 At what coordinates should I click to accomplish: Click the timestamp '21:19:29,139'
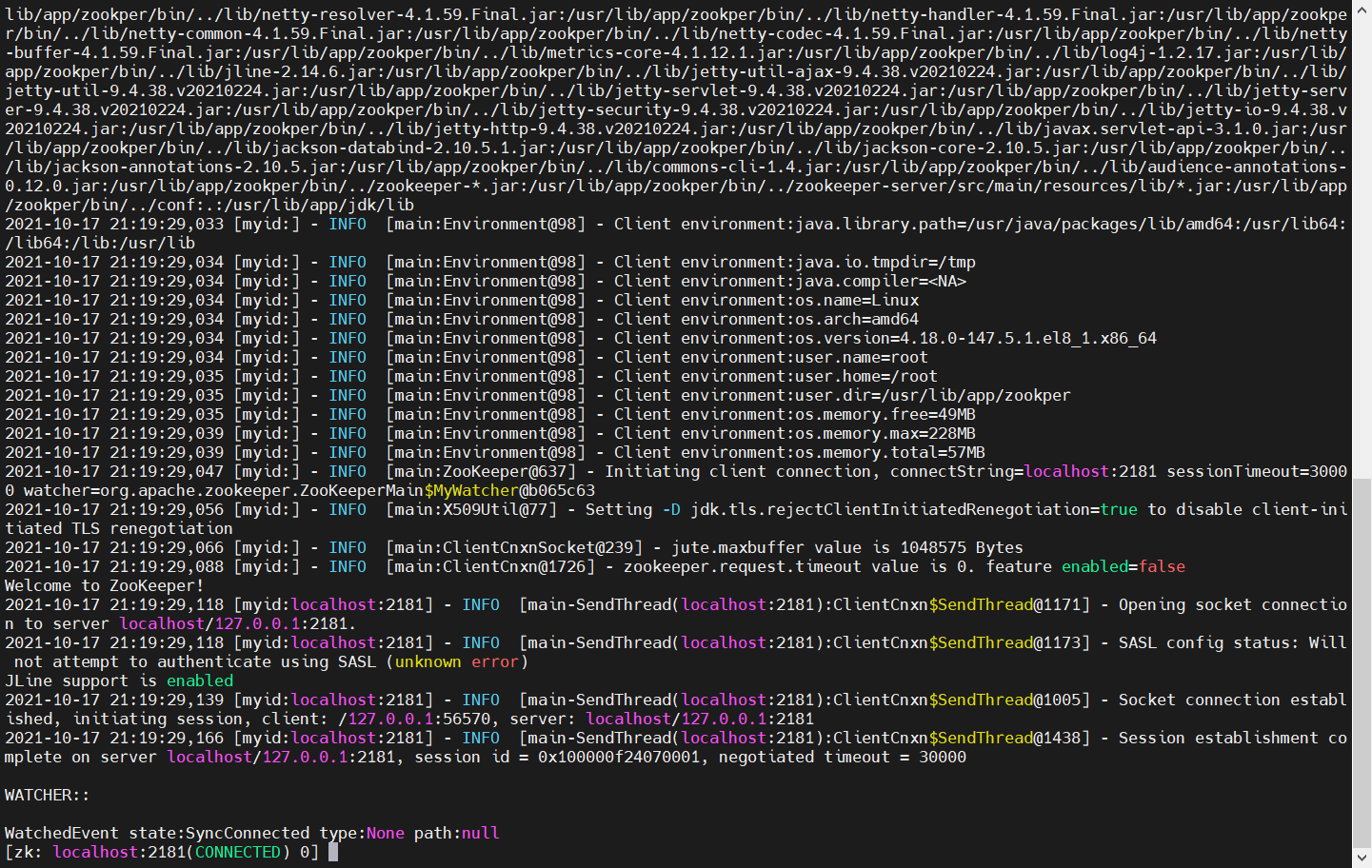[x=167, y=700]
